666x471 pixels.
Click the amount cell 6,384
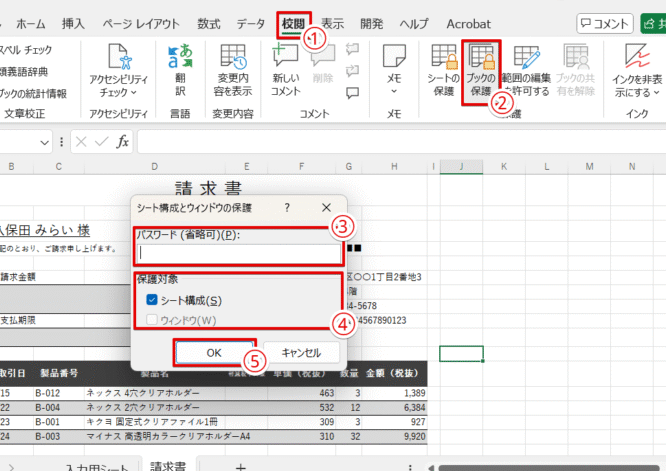[x=394, y=407]
